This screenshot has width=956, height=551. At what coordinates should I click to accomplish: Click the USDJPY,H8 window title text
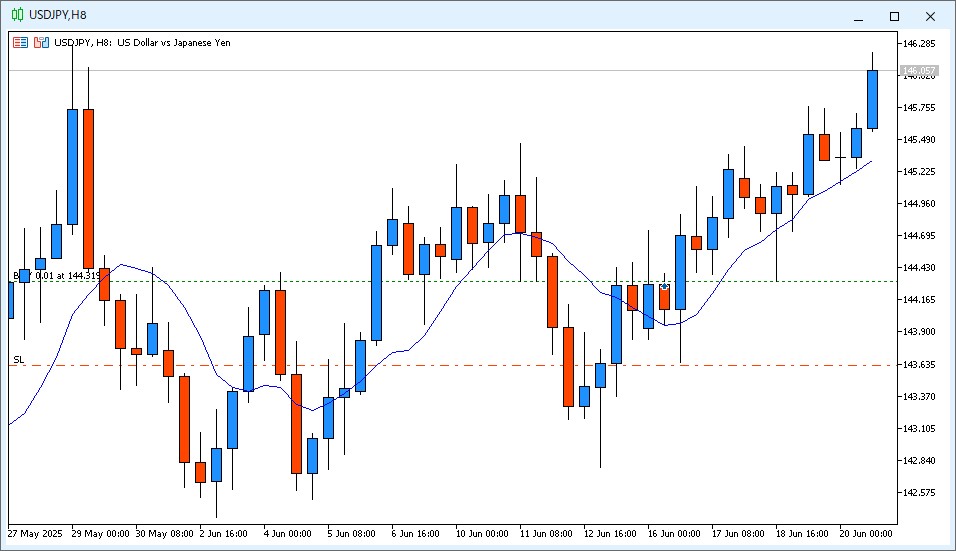point(58,15)
